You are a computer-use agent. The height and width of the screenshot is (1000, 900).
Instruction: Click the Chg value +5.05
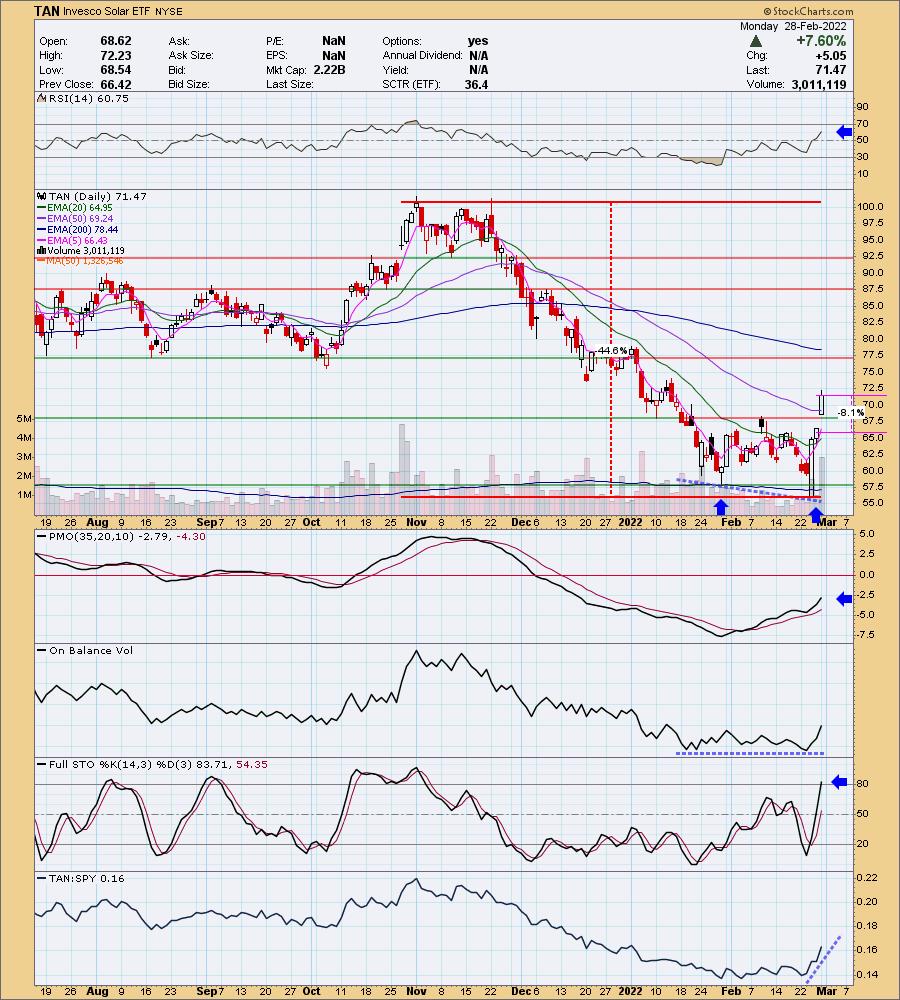coord(831,55)
